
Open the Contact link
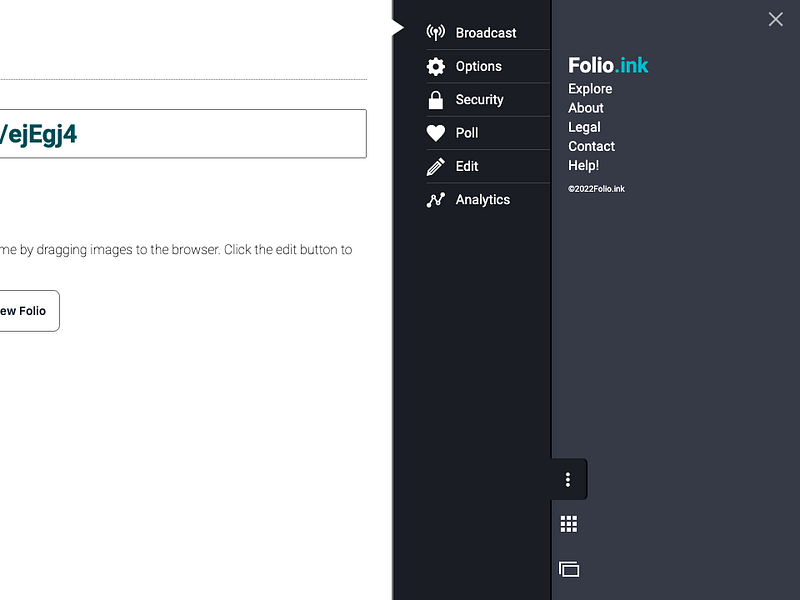pos(591,146)
